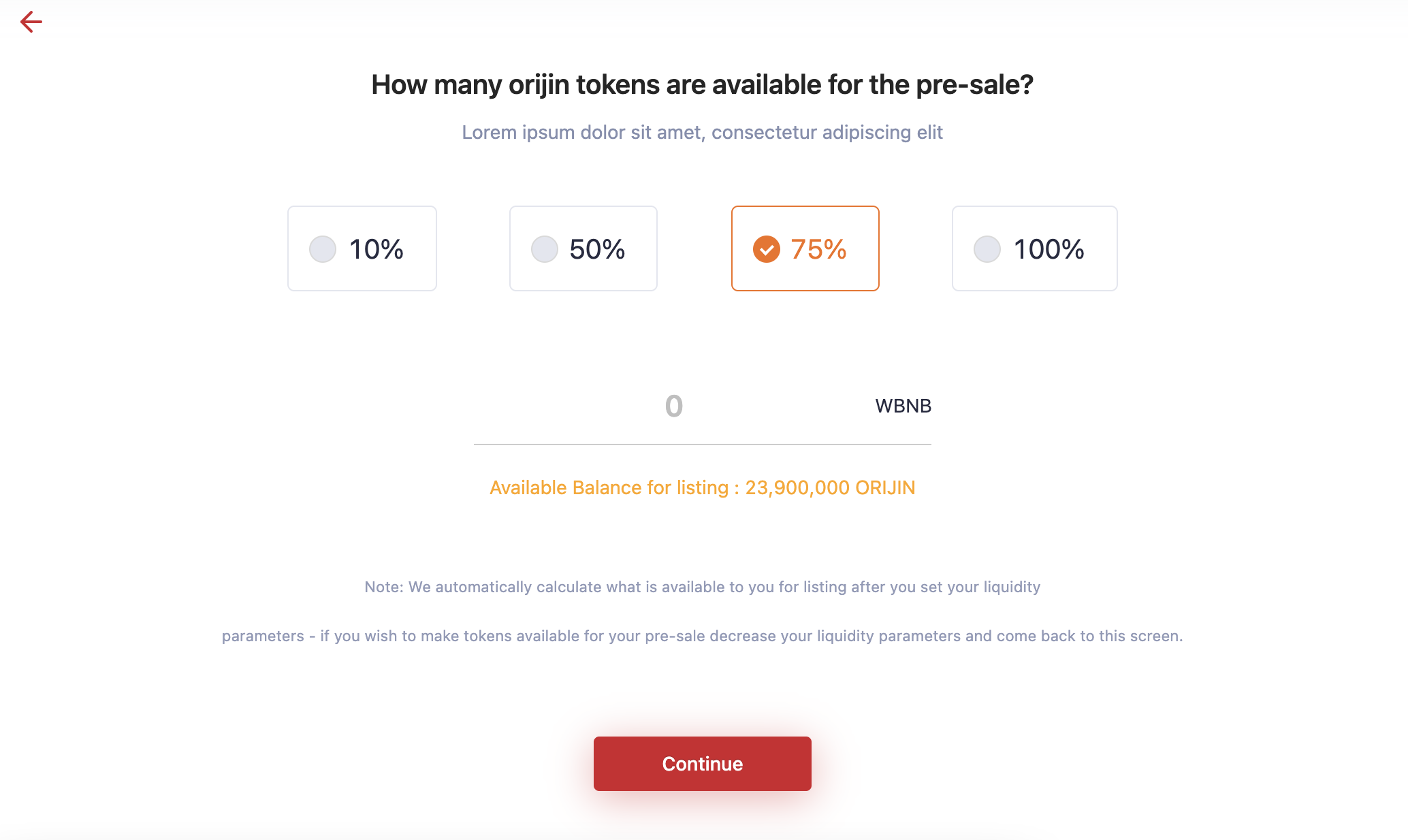
Task: Click the note line starting 'parameters - if you wish'
Action: click(x=703, y=636)
